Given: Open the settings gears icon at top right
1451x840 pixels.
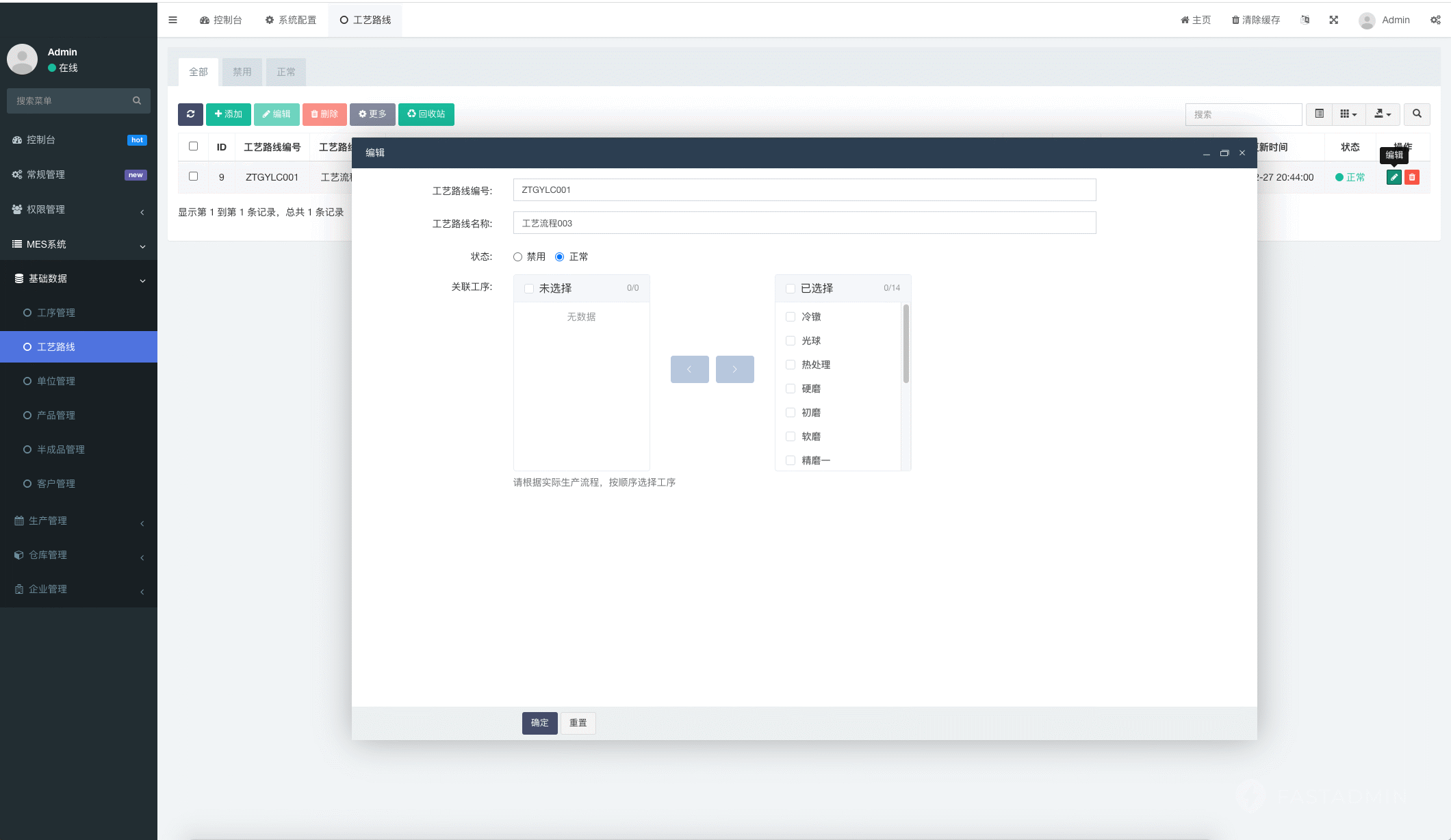Looking at the screenshot, I should point(1435,20).
